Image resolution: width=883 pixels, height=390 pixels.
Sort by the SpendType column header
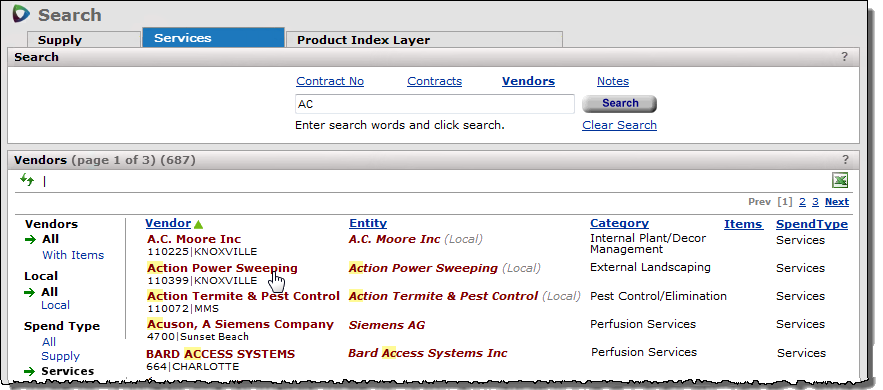coord(811,224)
